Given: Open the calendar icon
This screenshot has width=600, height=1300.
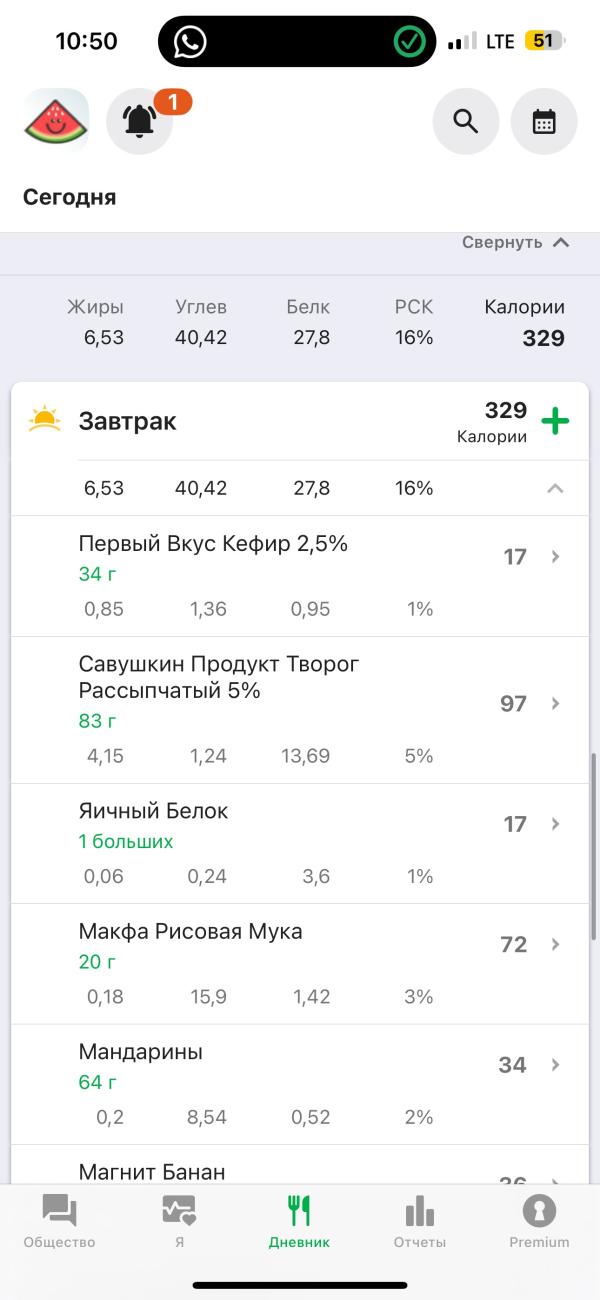Looking at the screenshot, I should 544,121.
